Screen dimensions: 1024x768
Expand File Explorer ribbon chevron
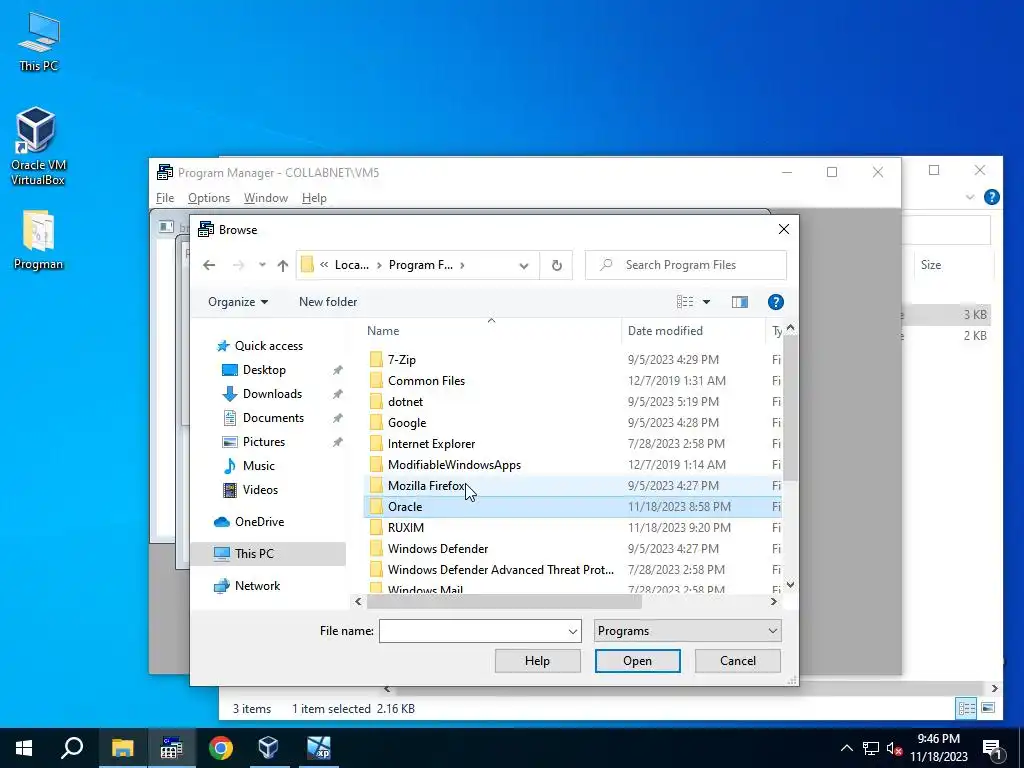(x=970, y=197)
